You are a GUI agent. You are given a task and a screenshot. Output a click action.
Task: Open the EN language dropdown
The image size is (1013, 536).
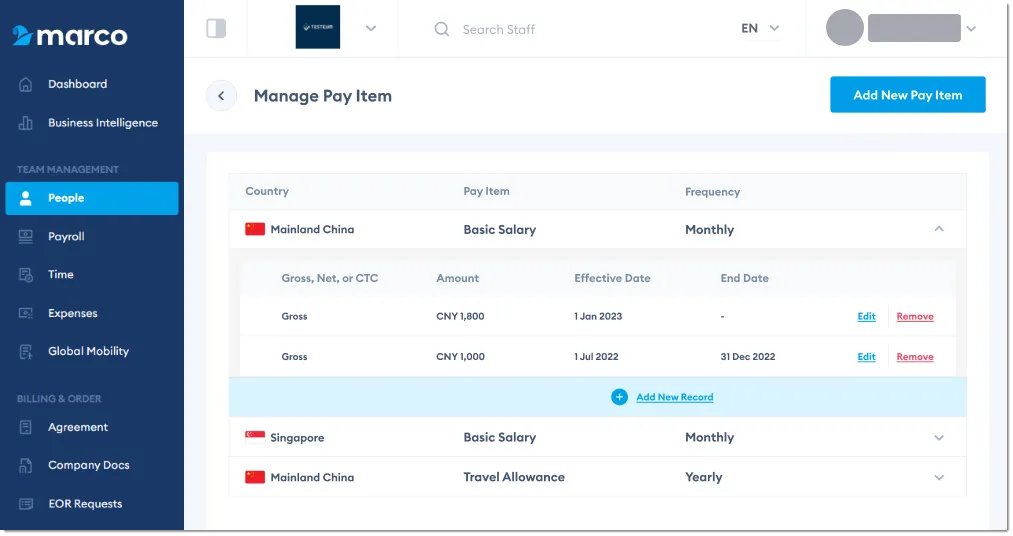pos(760,28)
